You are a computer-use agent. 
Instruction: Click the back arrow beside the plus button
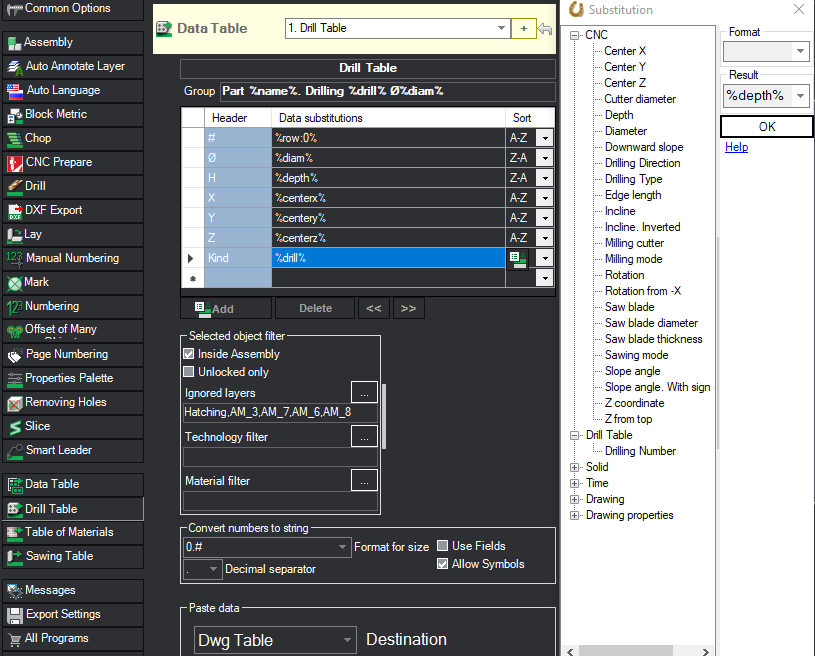[545, 29]
